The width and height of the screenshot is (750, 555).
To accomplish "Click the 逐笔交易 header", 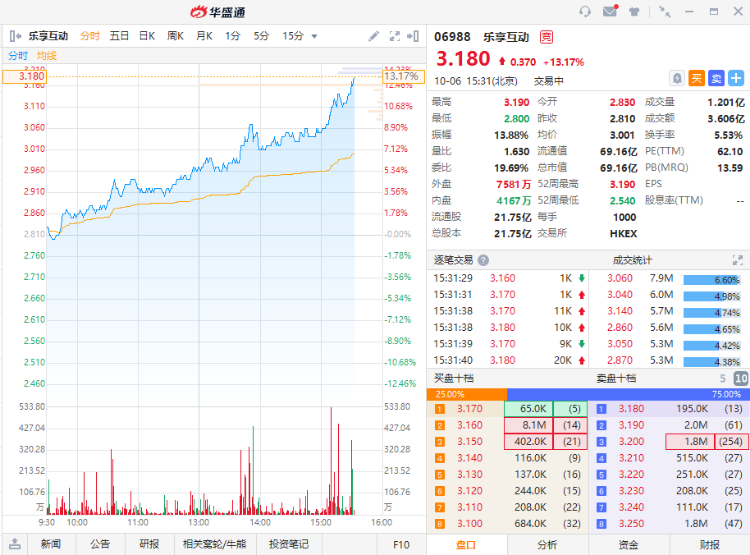I will pos(453,260).
